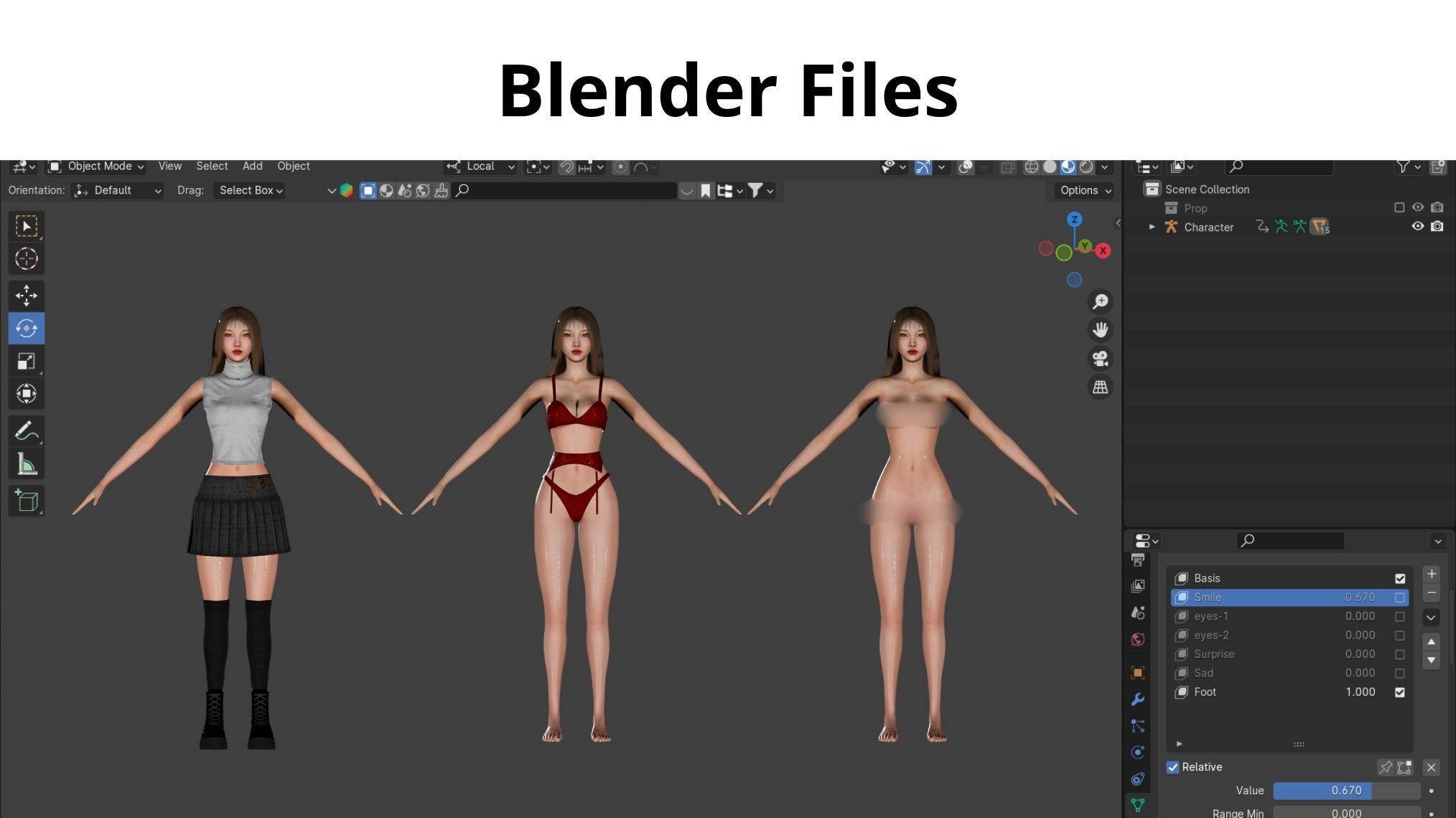The image size is (1456, 818).
Task: Move shape key up with up arrow
Action: [x=1431, y=641]
